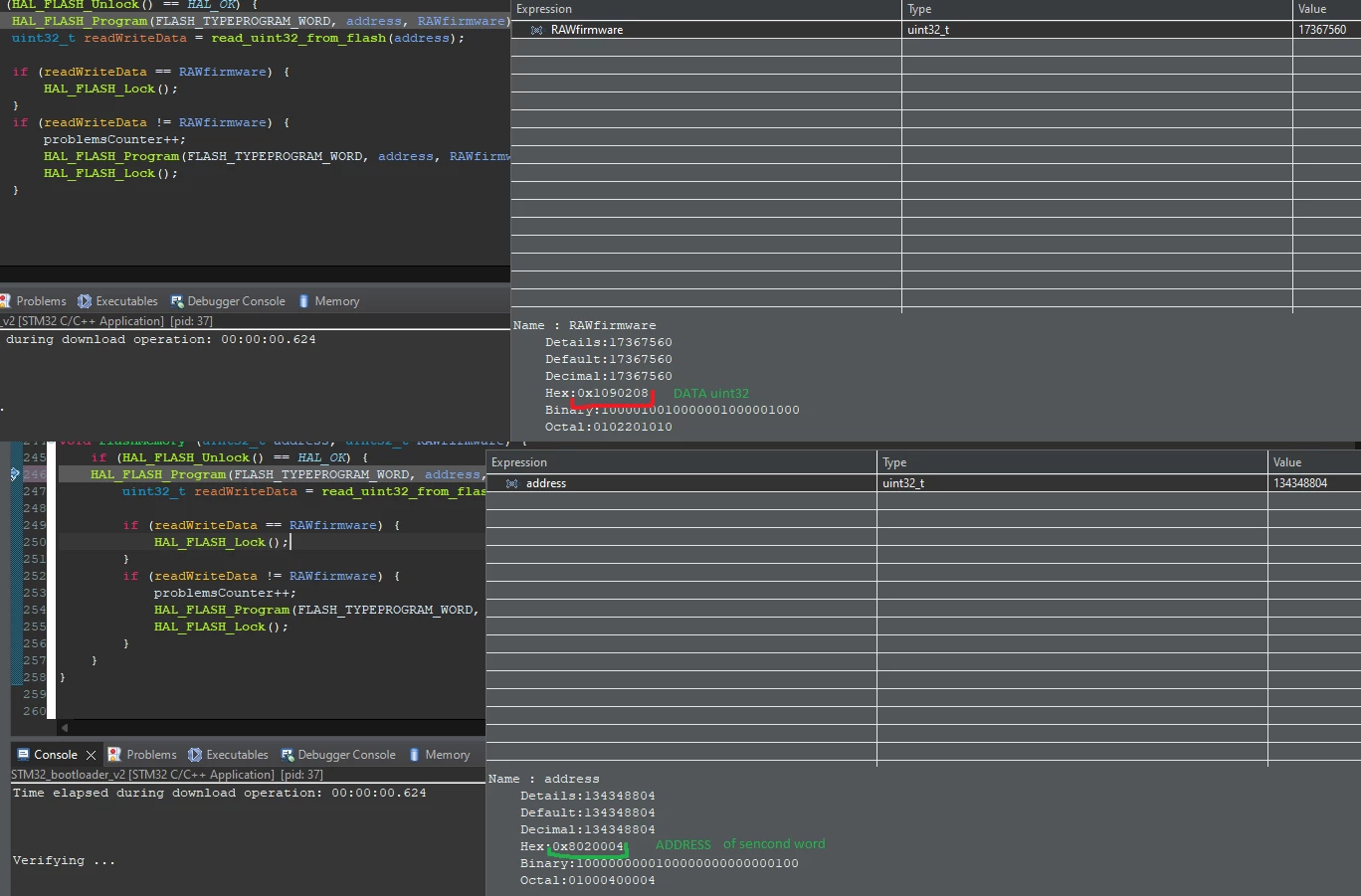This screenshot has height=896, width=1361.
Task: Click the Executables icon in the upper screenshot
Action: 85,301
